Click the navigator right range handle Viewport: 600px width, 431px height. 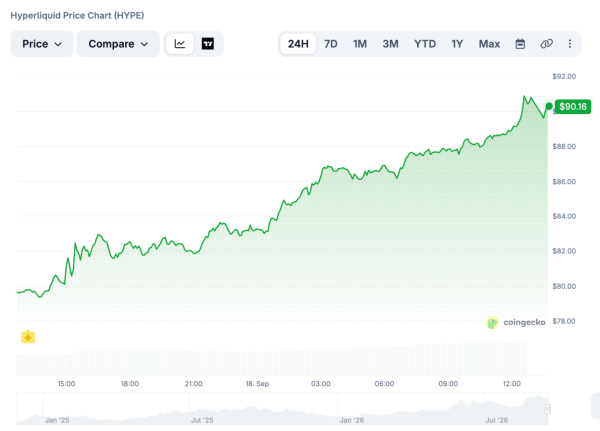(x=547, y=409)
